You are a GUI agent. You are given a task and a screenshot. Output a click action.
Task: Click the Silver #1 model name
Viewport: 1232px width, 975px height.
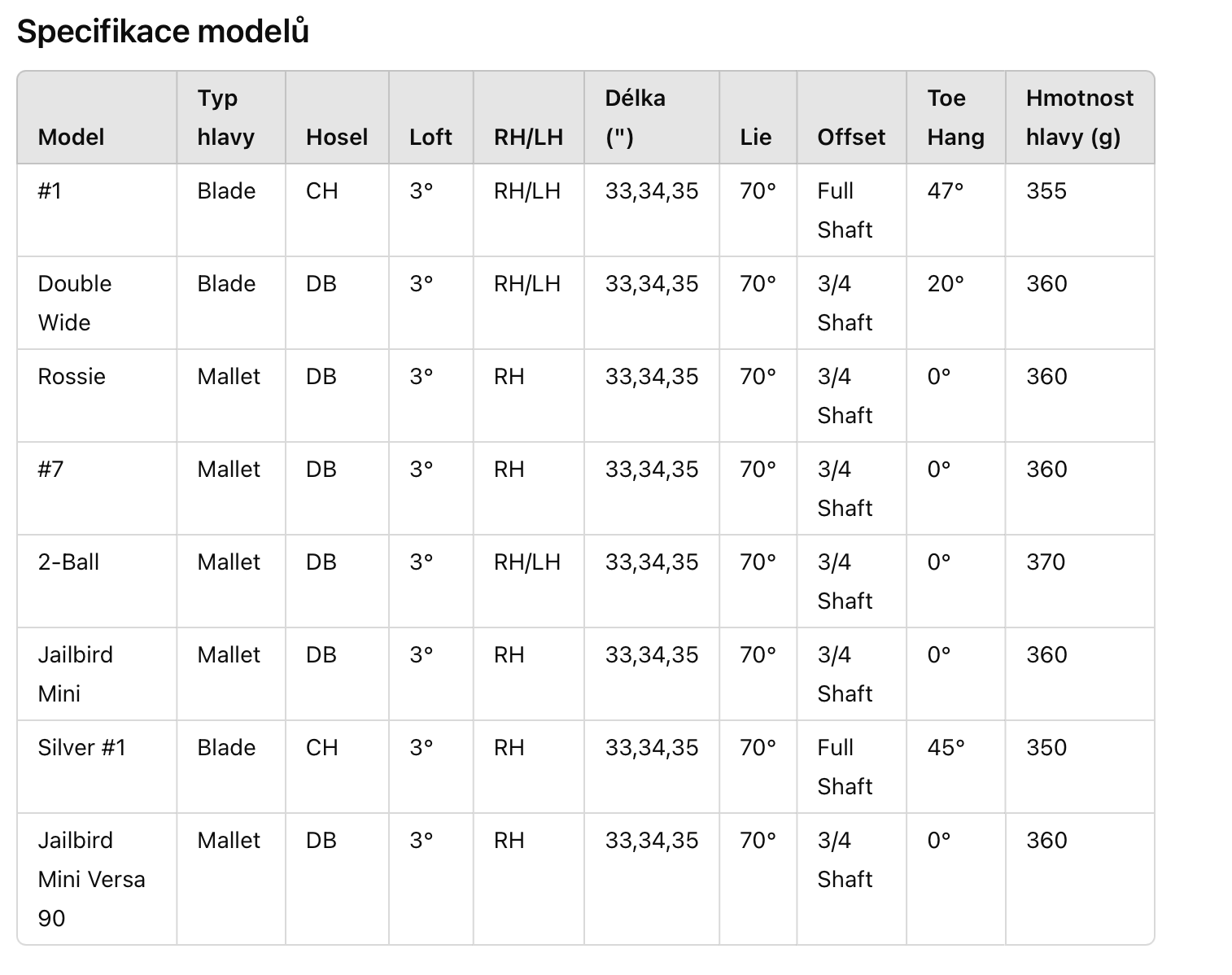tap(82, 747)
